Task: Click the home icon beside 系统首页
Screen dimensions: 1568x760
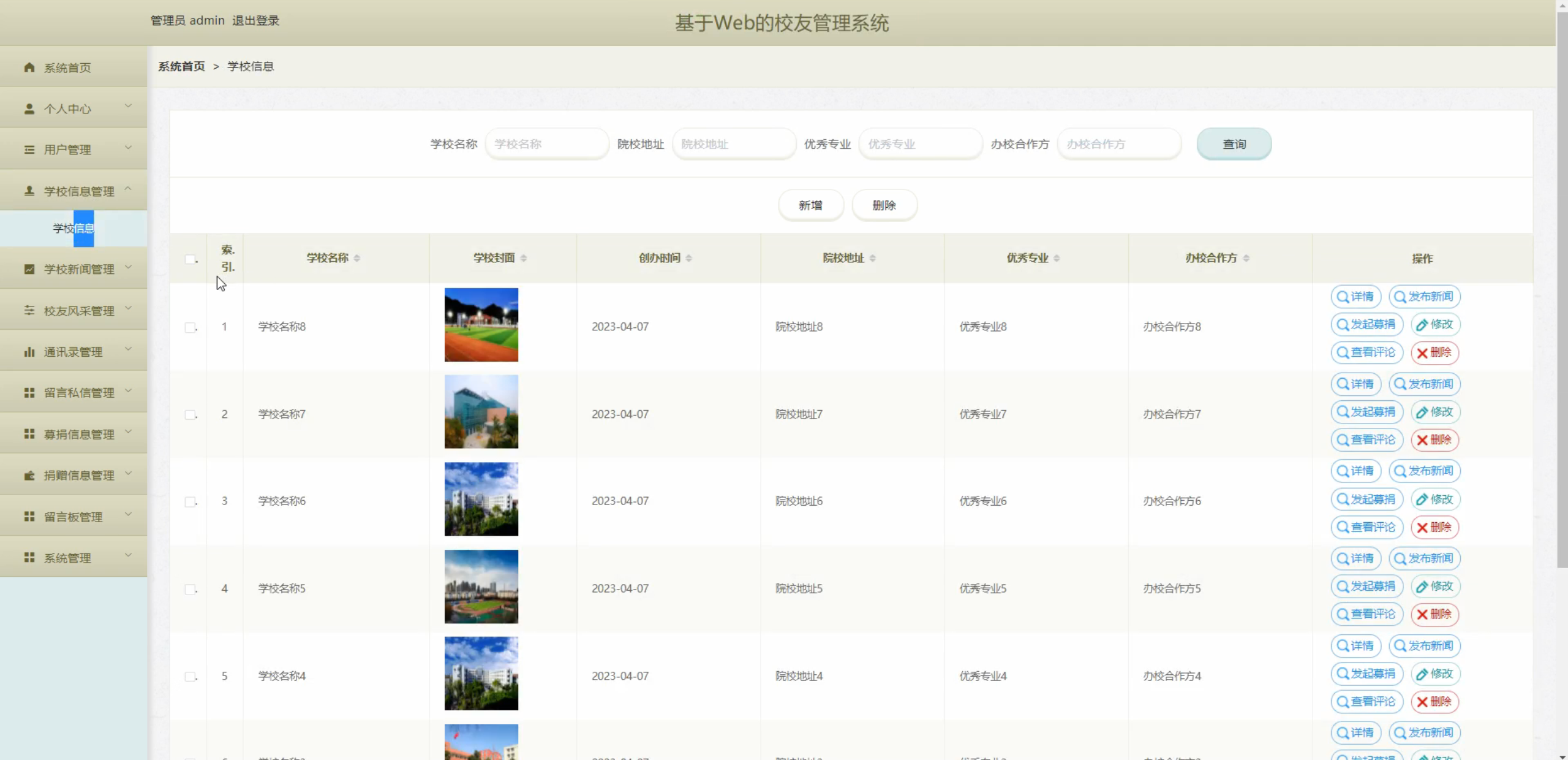Action: (29, 67)
